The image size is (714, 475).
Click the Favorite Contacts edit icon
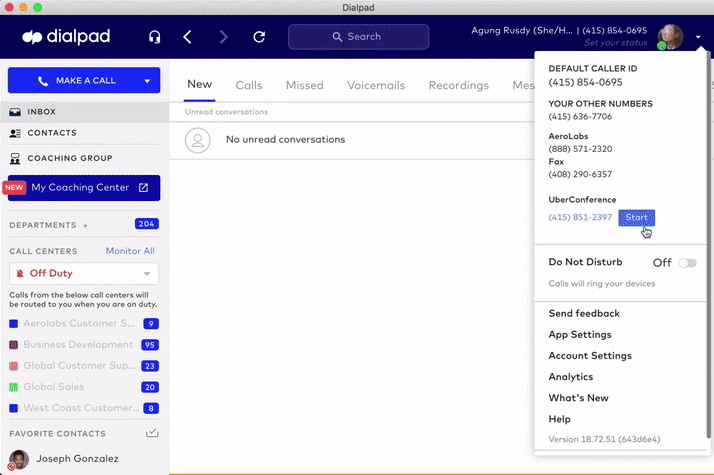pyautogui.click(x=152, y=433)
